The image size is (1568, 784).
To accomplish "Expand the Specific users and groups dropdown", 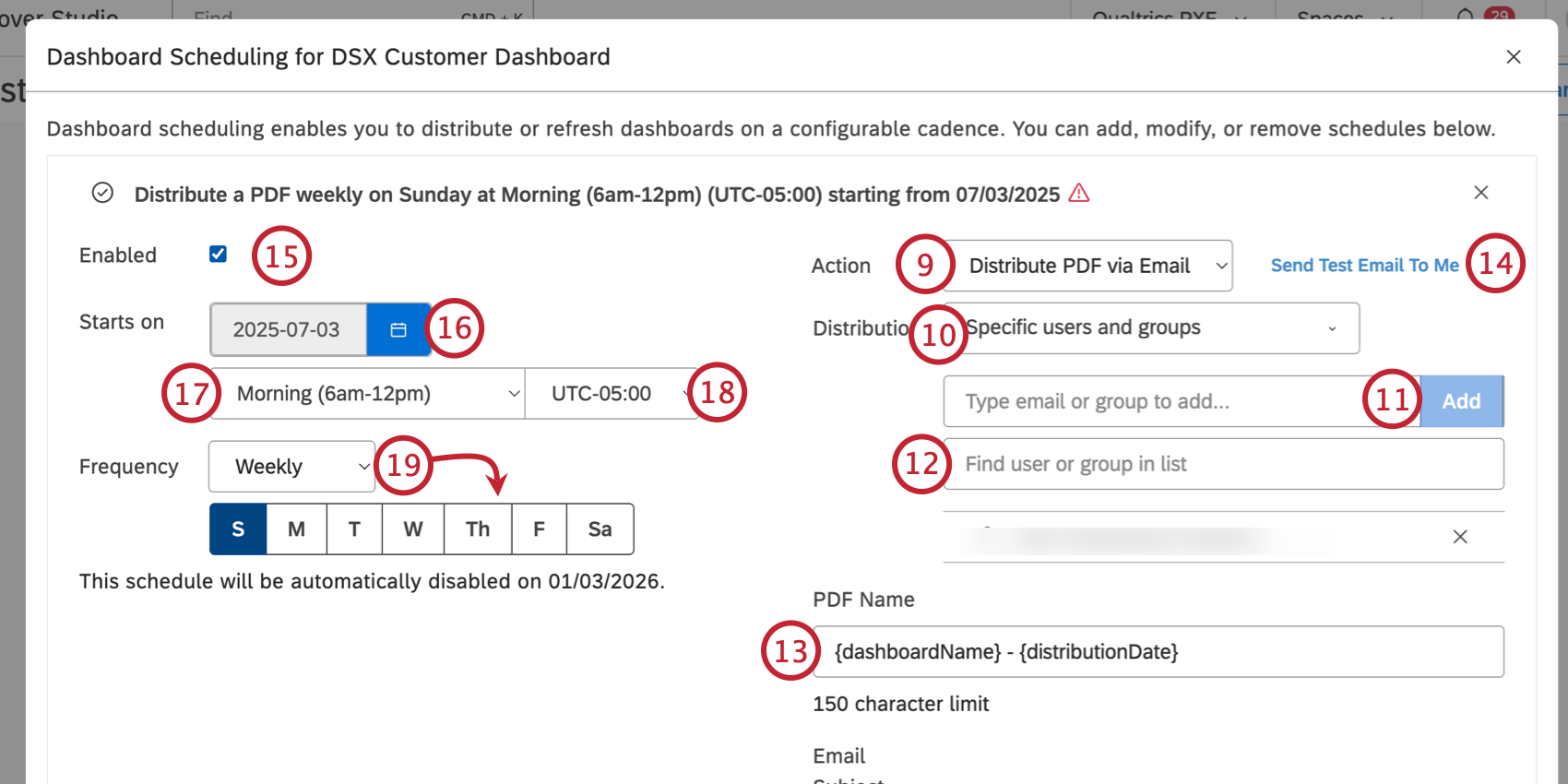I will click(x=1151, y=328).
